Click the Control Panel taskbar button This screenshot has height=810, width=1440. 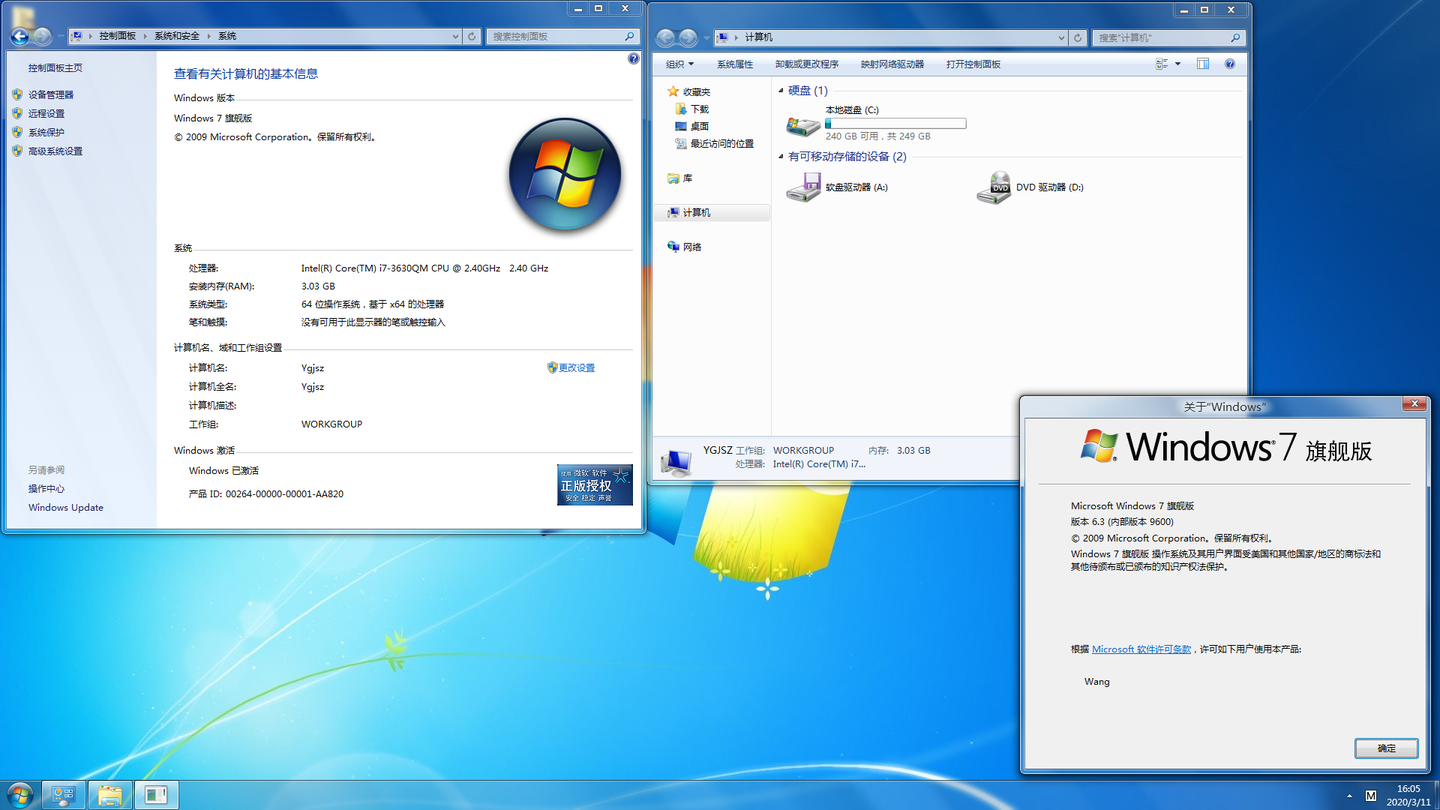pos(63,796)
